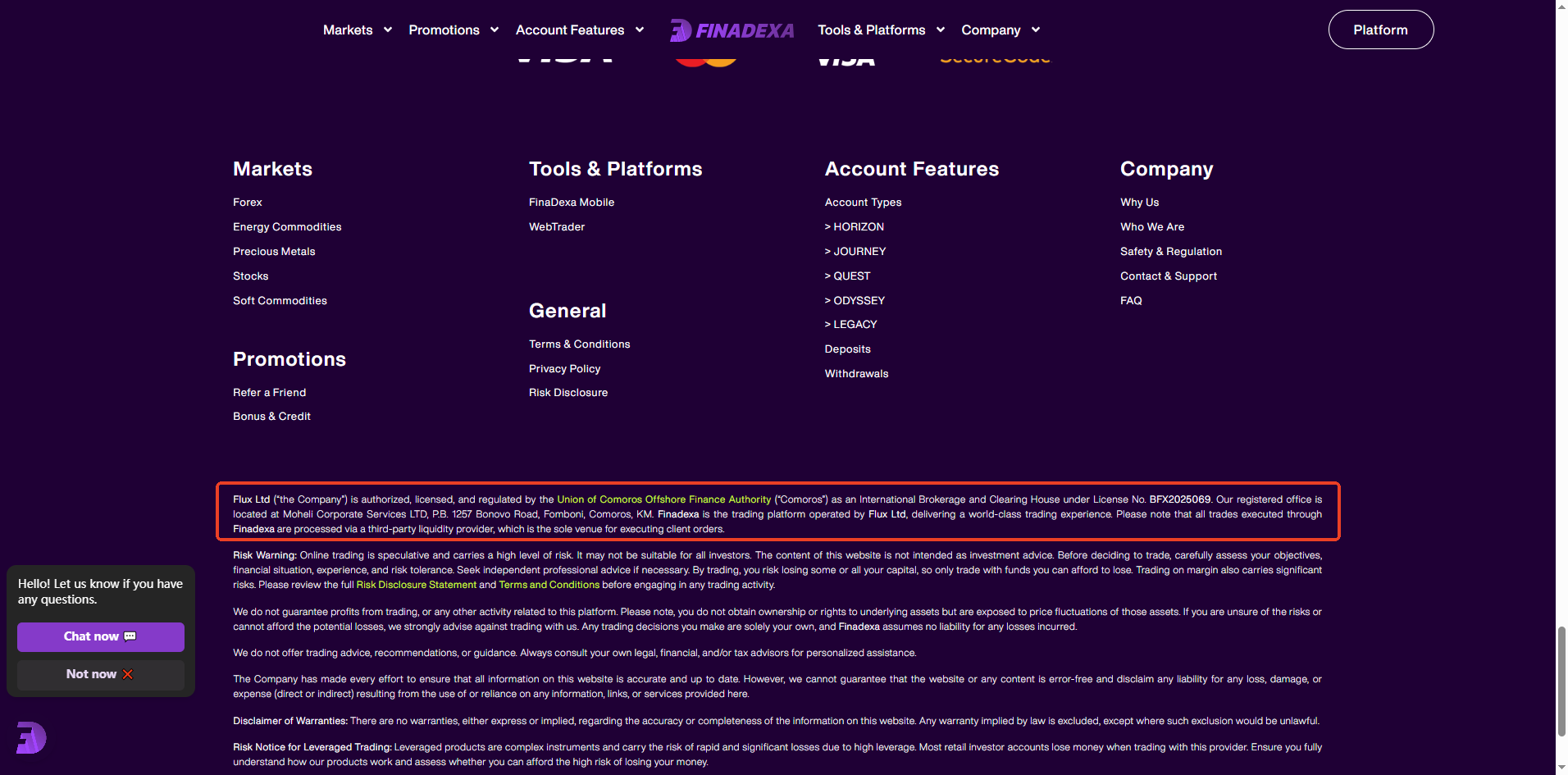This screenshot has height=775, width=1568.
Task: Click the FinaDexa logo in the navbar
Action: tap(731, 30)
